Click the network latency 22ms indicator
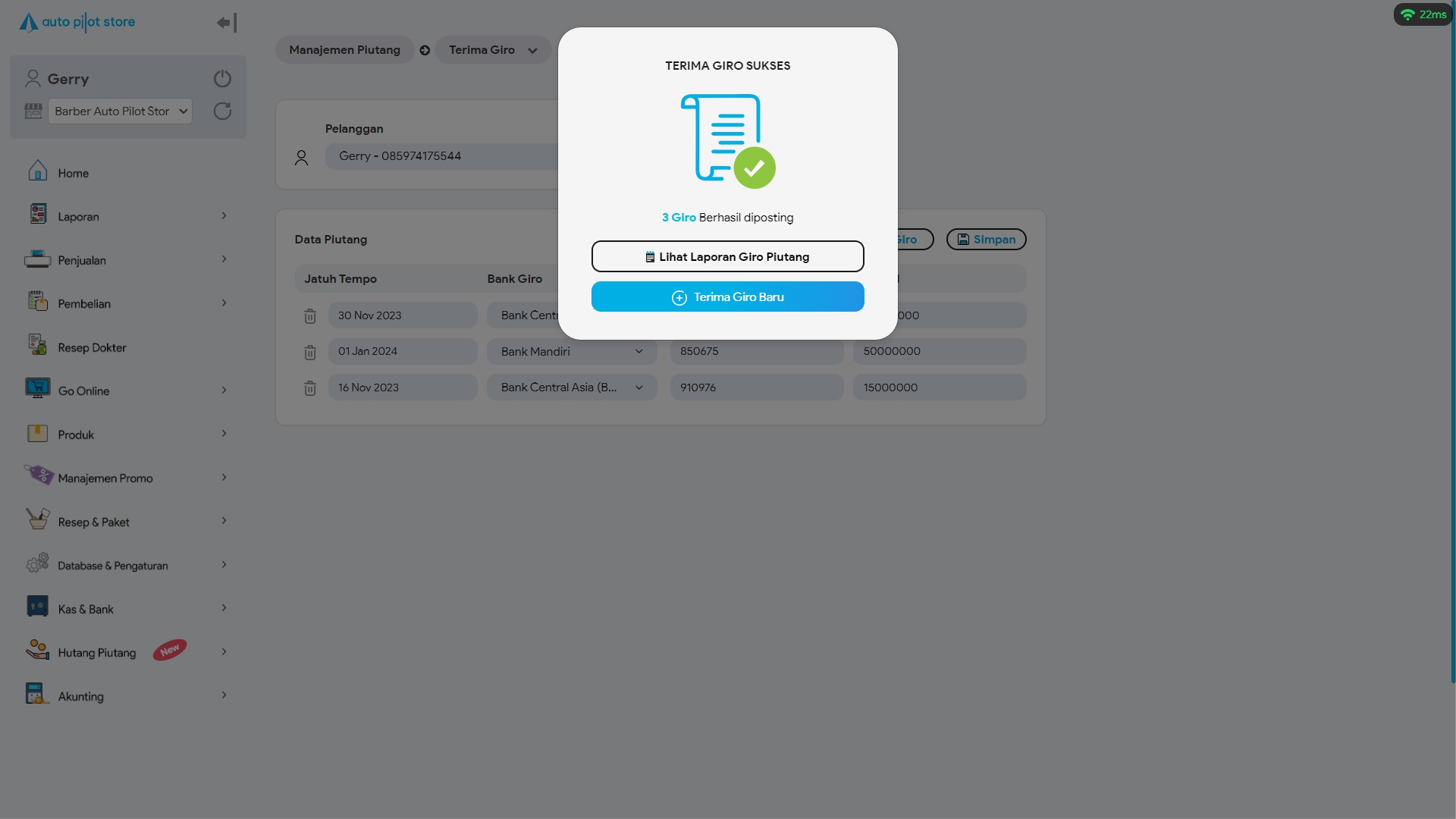This screenshot has height=819, width=1456. coord(1423,14)
